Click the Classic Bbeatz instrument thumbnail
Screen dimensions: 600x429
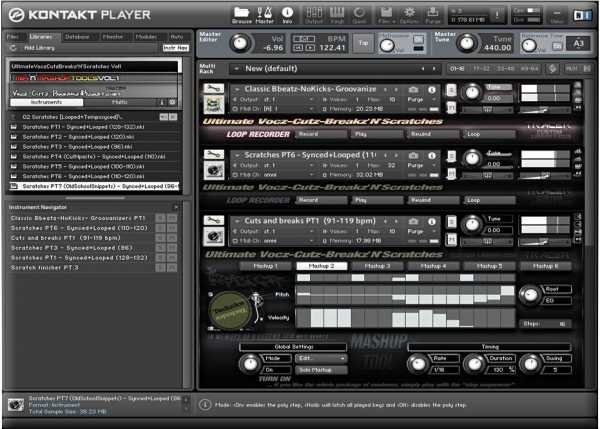(214, 105)
